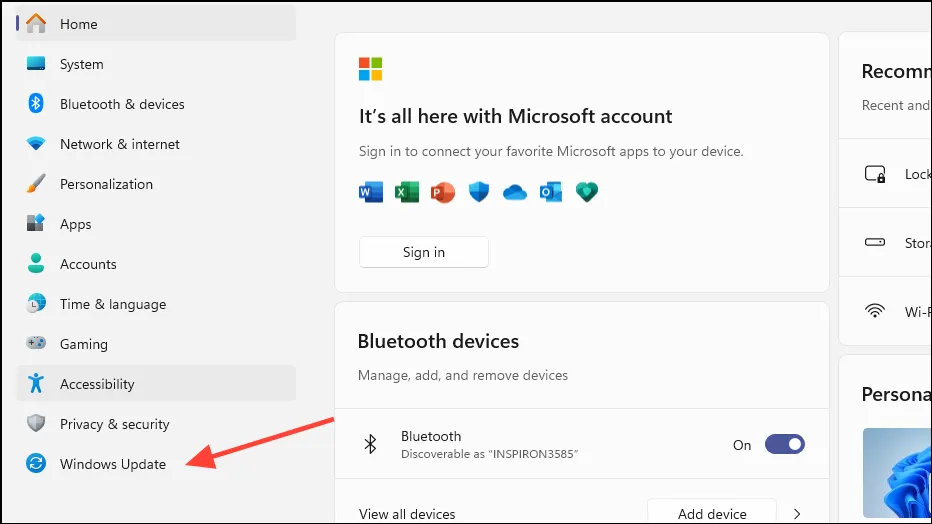This screenshot has width=932, height=524.
Task: Click the Bluetooth & devices sidebar icon
Action: click(x=36, y=103)
